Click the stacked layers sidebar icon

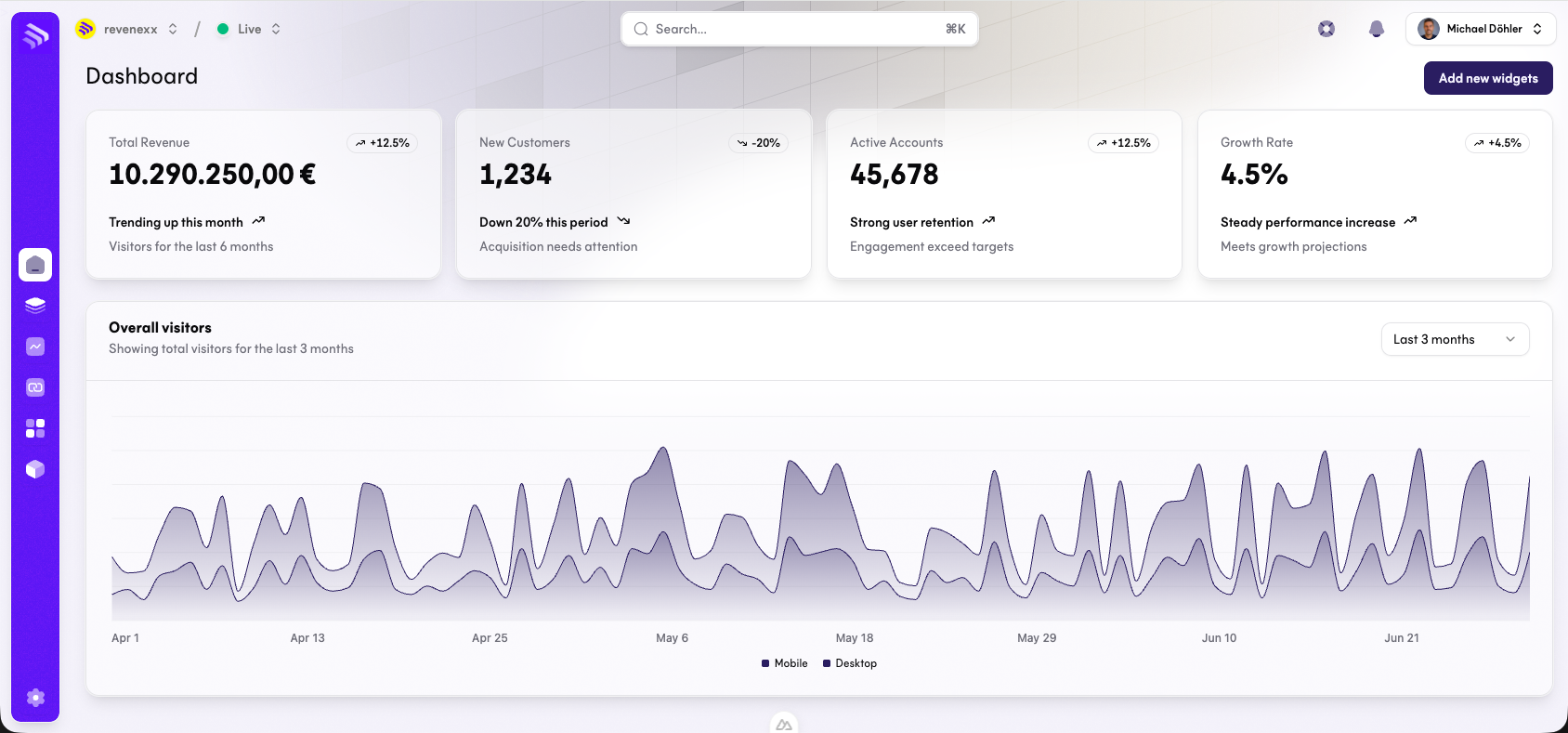point(35,306)
